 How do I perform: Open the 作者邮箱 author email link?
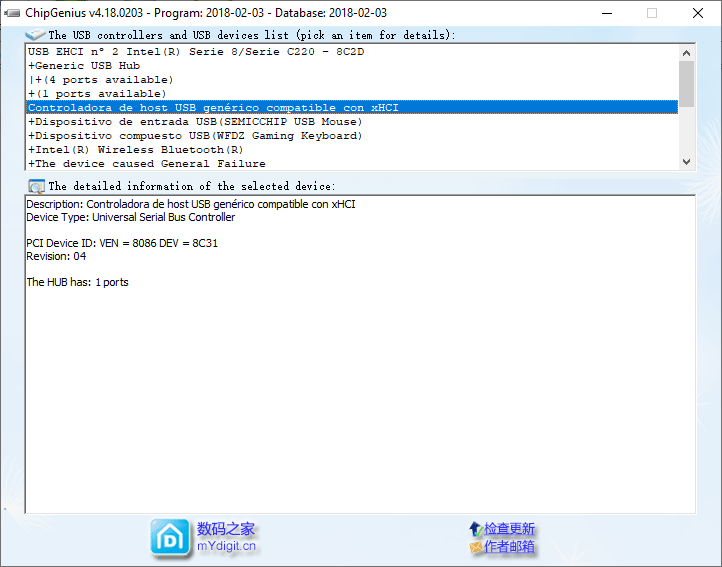509,548
